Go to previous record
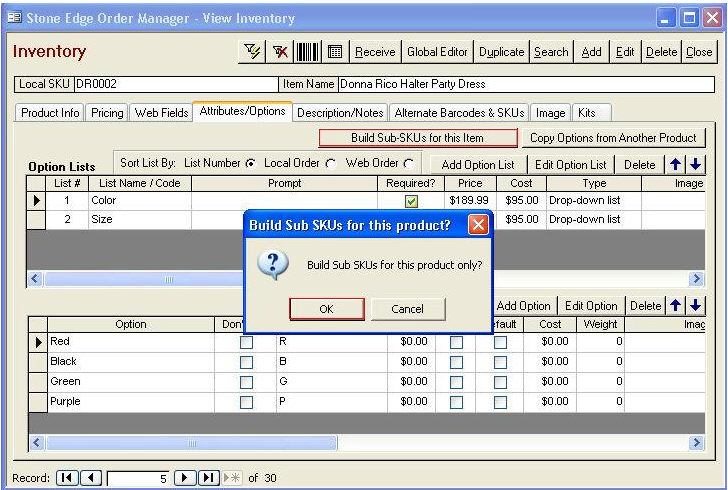 pos(91,477)
